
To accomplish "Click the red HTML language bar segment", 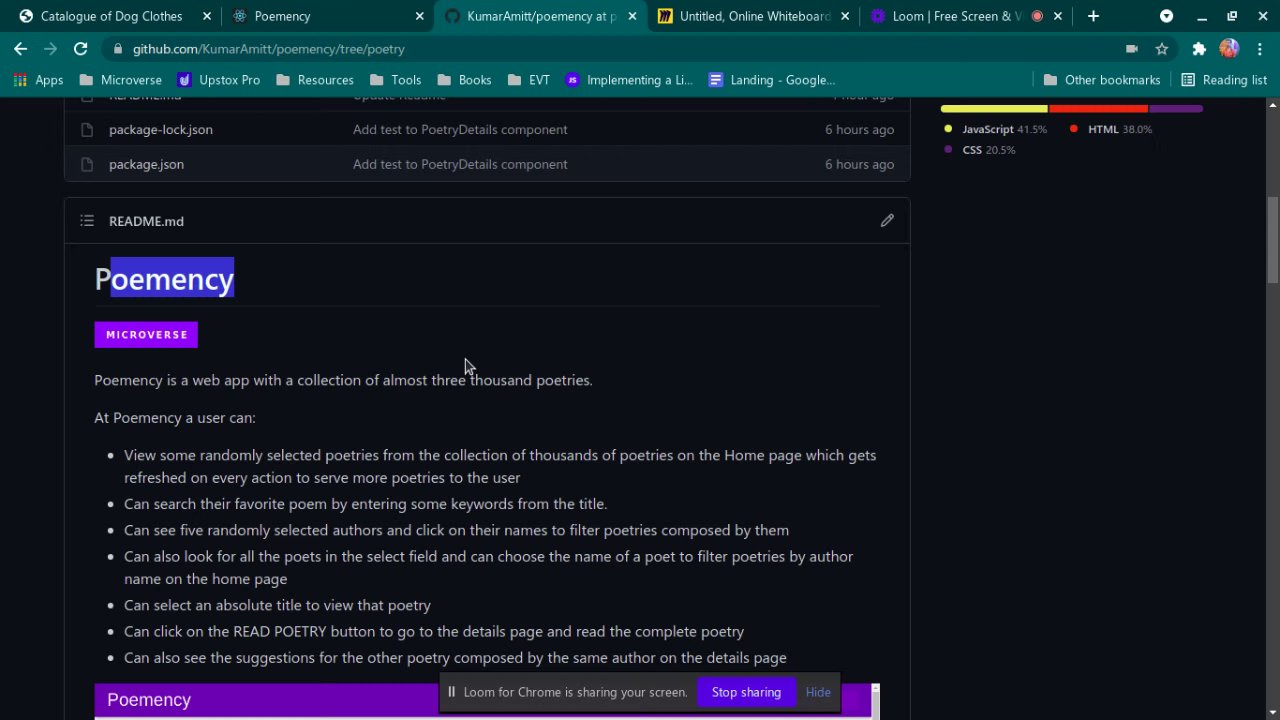I will click(x=1098, y=108).
